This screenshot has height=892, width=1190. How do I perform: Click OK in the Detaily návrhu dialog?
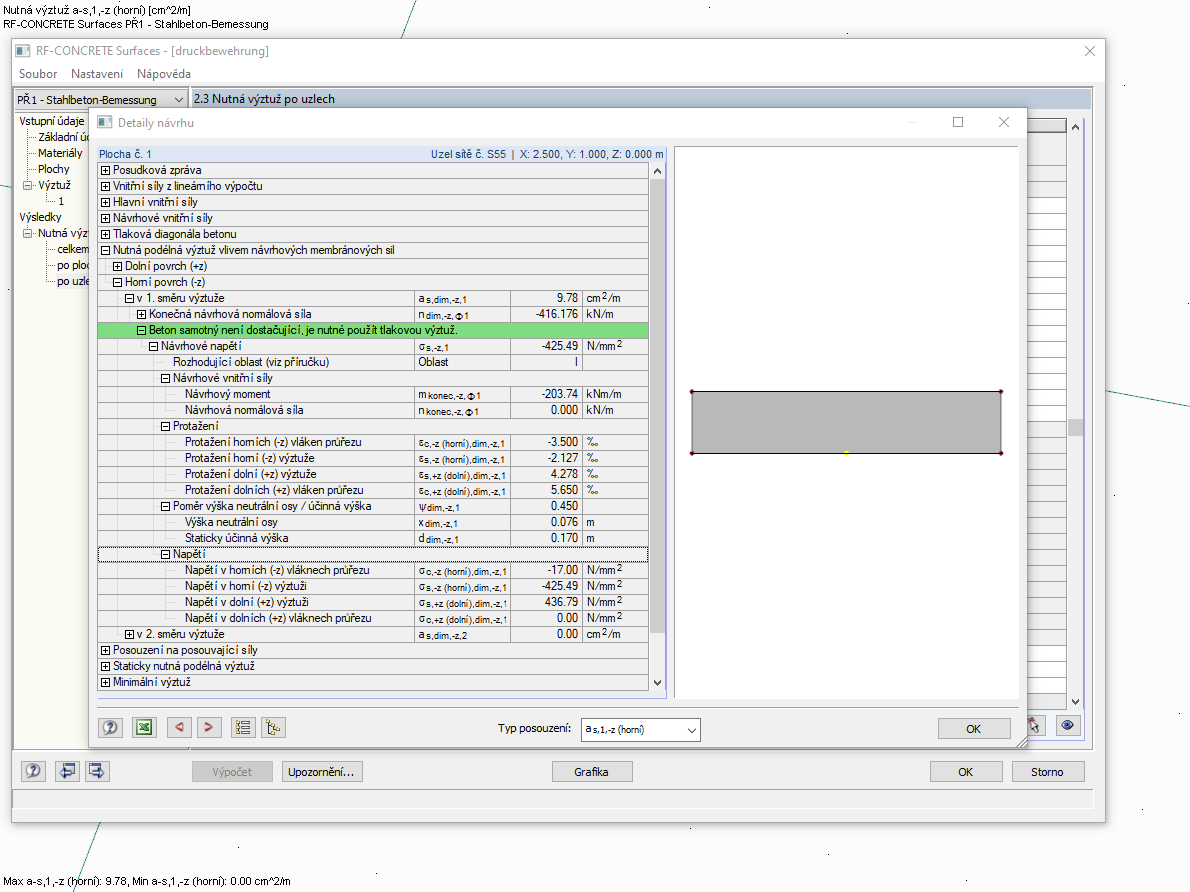coord(974,729)
